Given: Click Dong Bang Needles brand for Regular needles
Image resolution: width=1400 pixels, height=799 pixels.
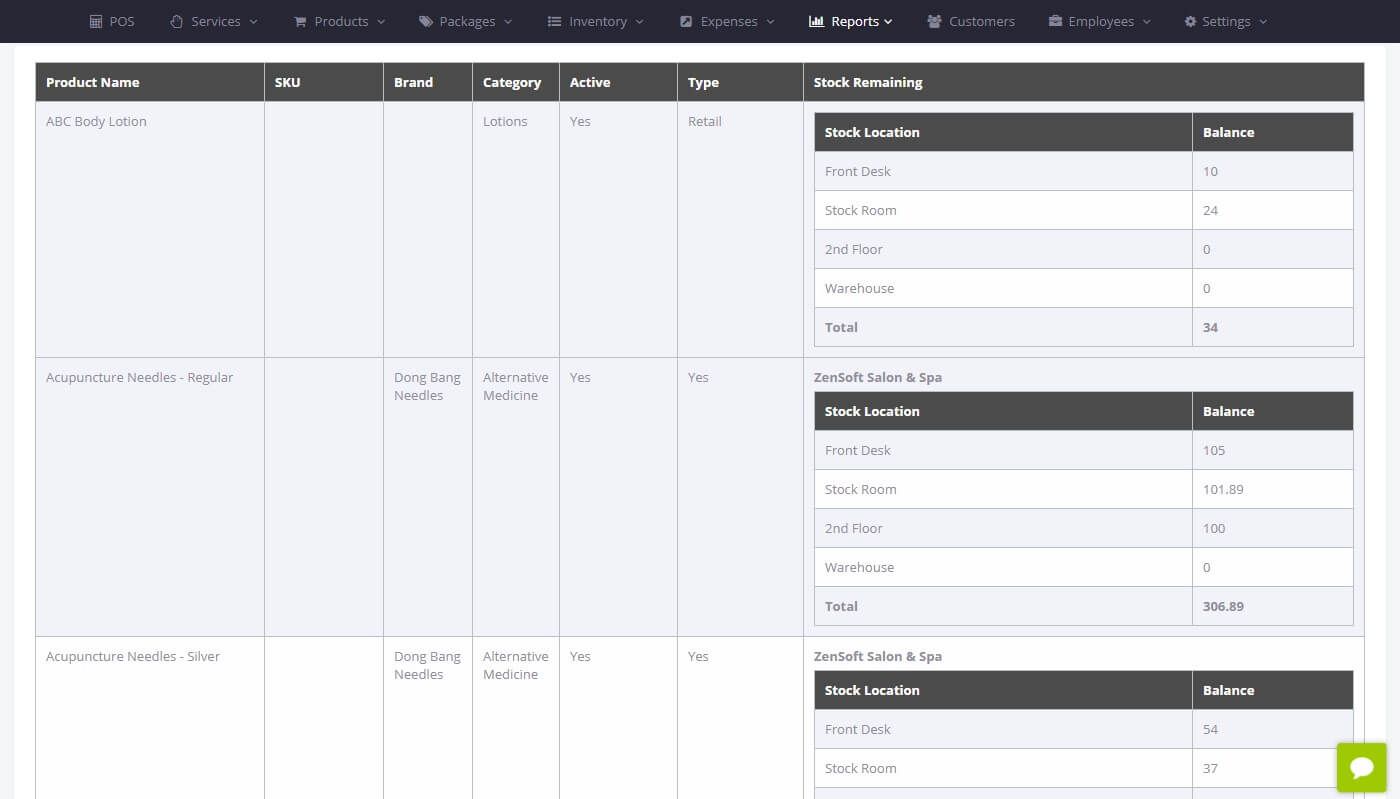Looking at the screenshot, I should click(x=427, y=386).
